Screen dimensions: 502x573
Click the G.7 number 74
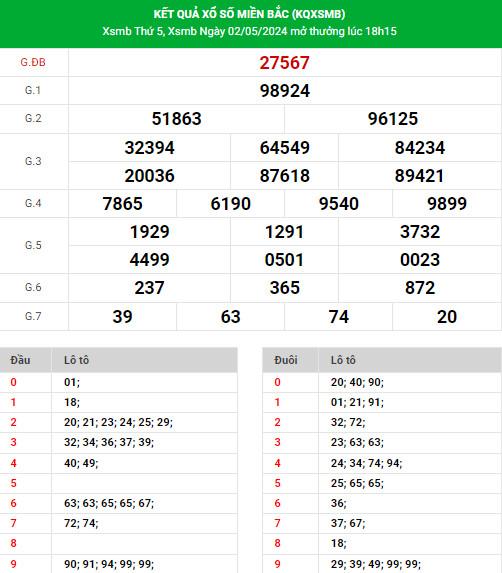tap(339, 317)
